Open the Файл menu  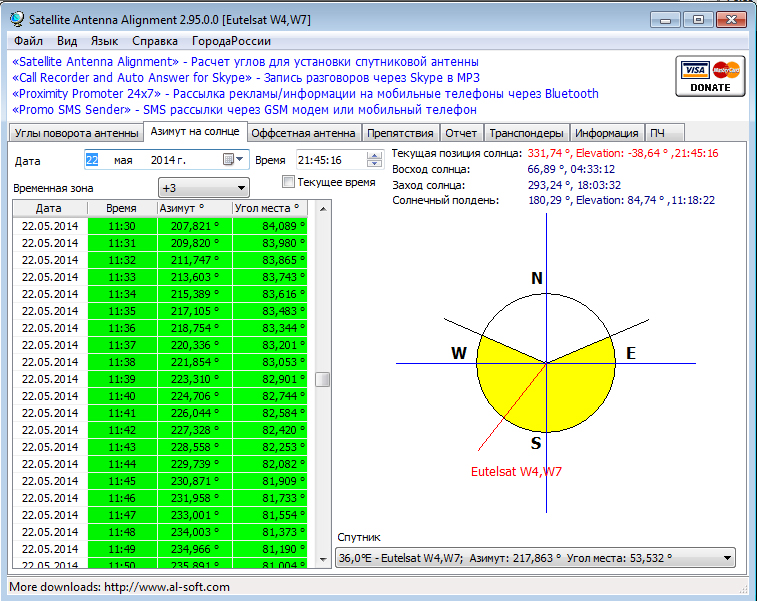coord(28,41)
